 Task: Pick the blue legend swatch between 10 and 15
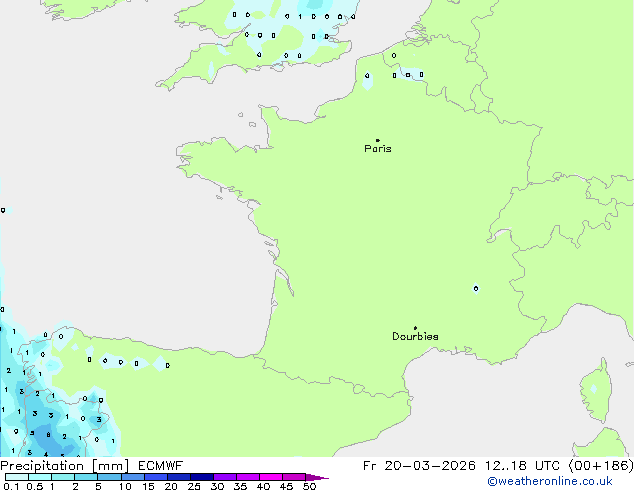tap(133, 477)
